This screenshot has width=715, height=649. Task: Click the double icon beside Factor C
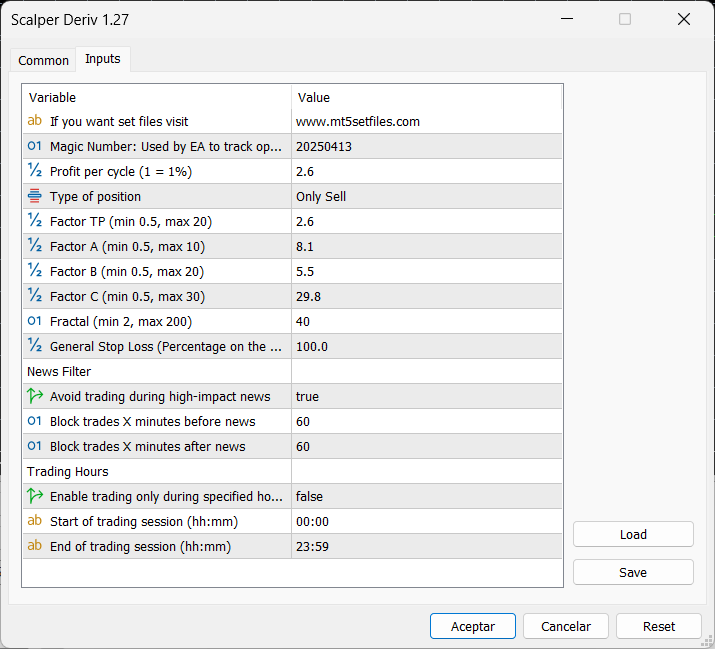[35, 296]
